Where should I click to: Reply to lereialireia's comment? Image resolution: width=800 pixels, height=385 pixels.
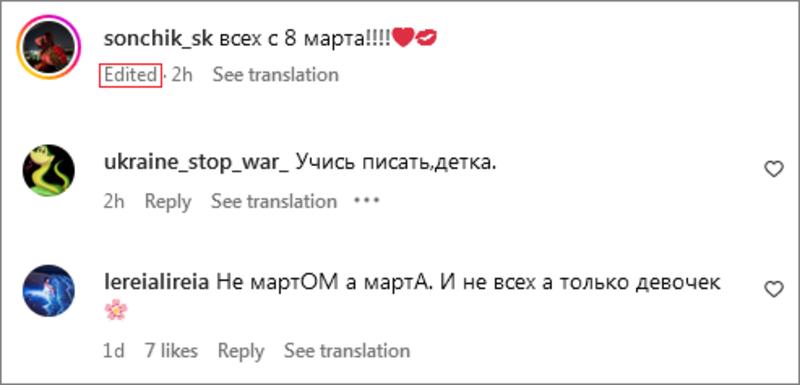tap(241, 351)
